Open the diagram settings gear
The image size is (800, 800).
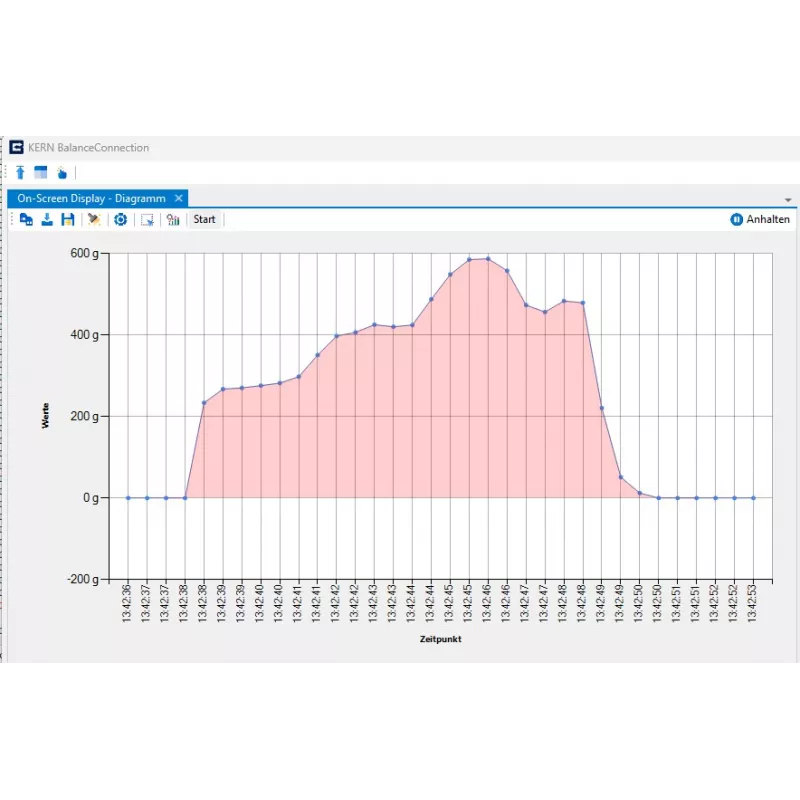coord(120,219)
